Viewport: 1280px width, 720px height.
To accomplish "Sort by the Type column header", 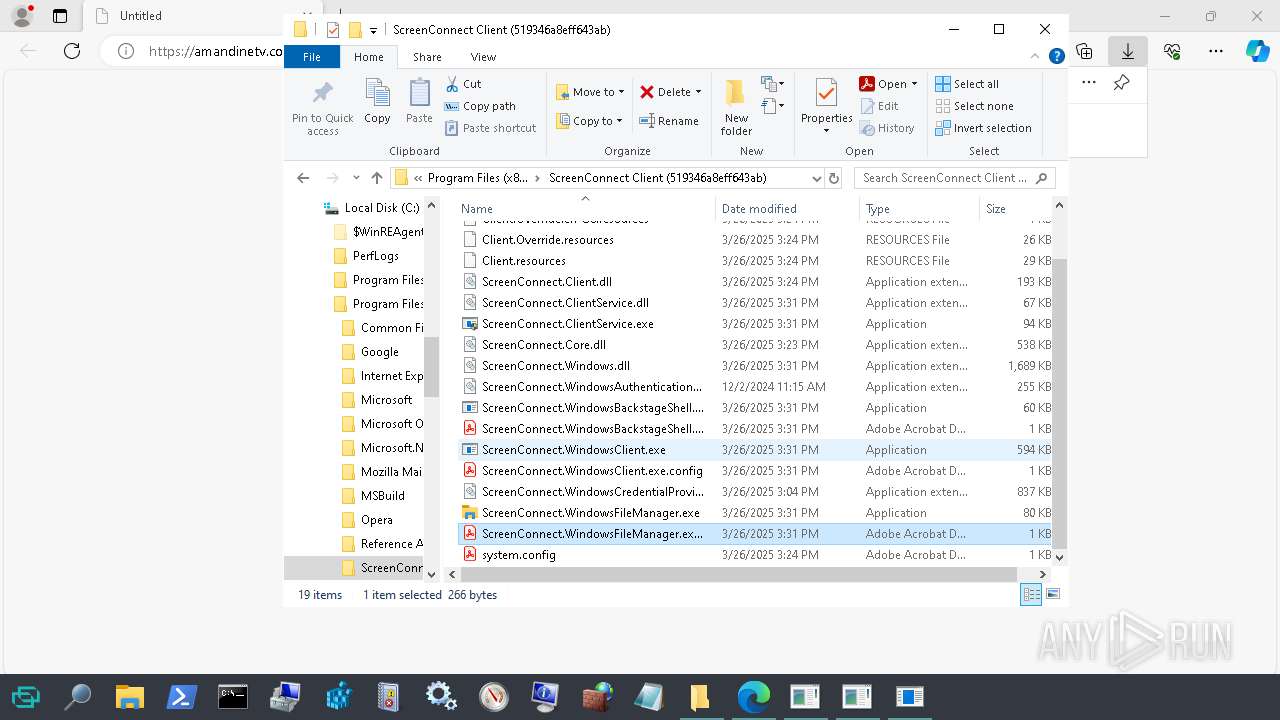I will (x=919, y=208).
